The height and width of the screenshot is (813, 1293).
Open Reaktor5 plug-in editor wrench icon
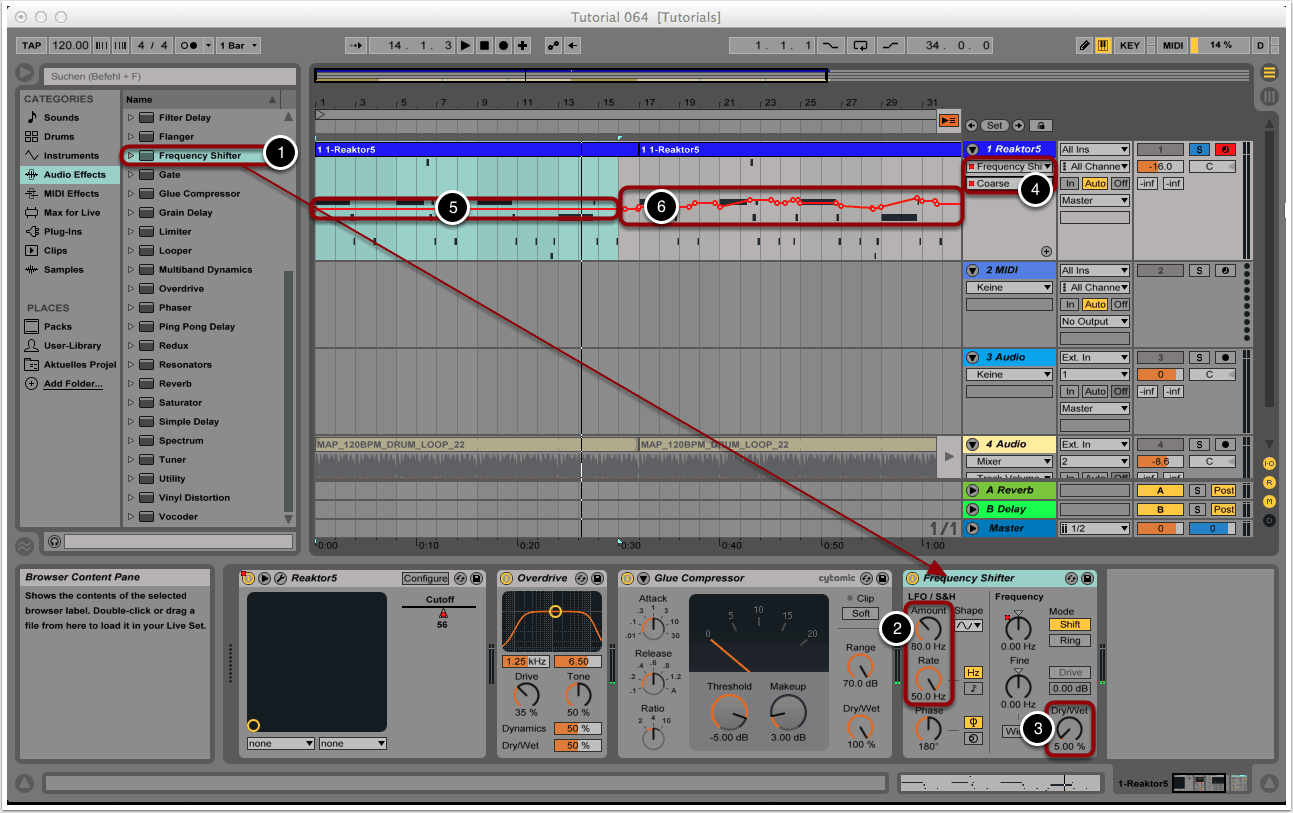click(x=280, y=578)
